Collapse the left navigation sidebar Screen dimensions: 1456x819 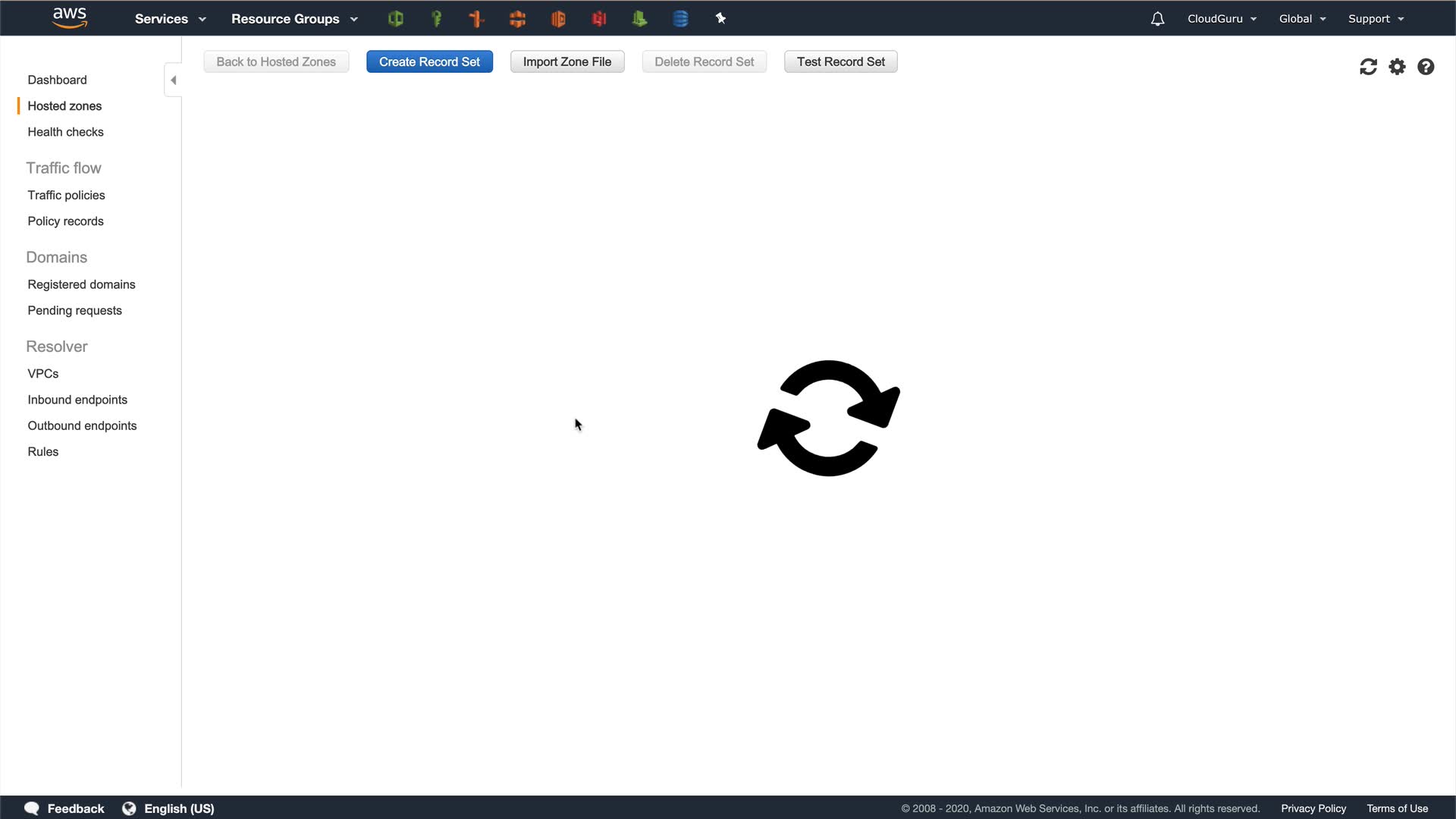(x=173, y=80)
